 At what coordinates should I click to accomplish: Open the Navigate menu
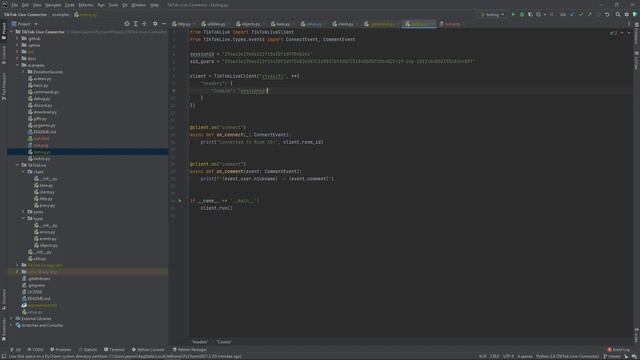tap(53, 5)
